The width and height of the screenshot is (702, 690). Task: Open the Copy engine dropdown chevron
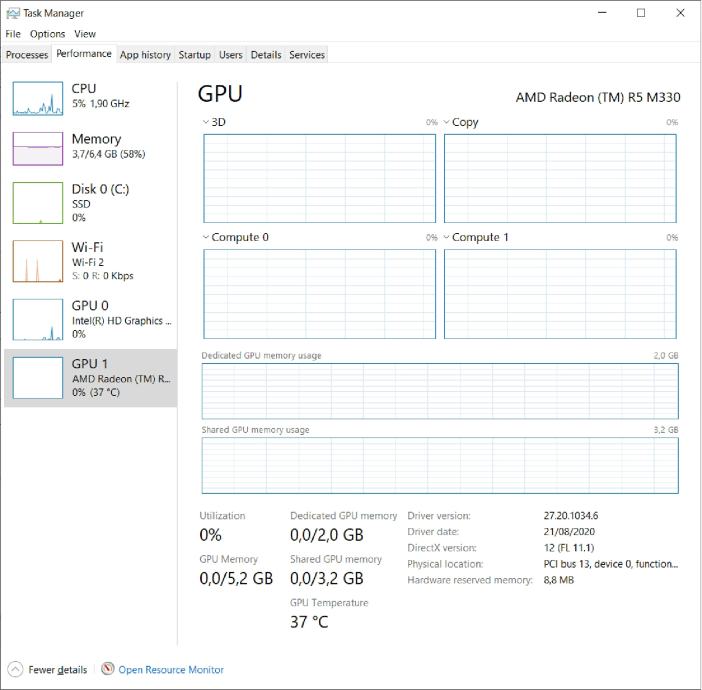[446, 122]
